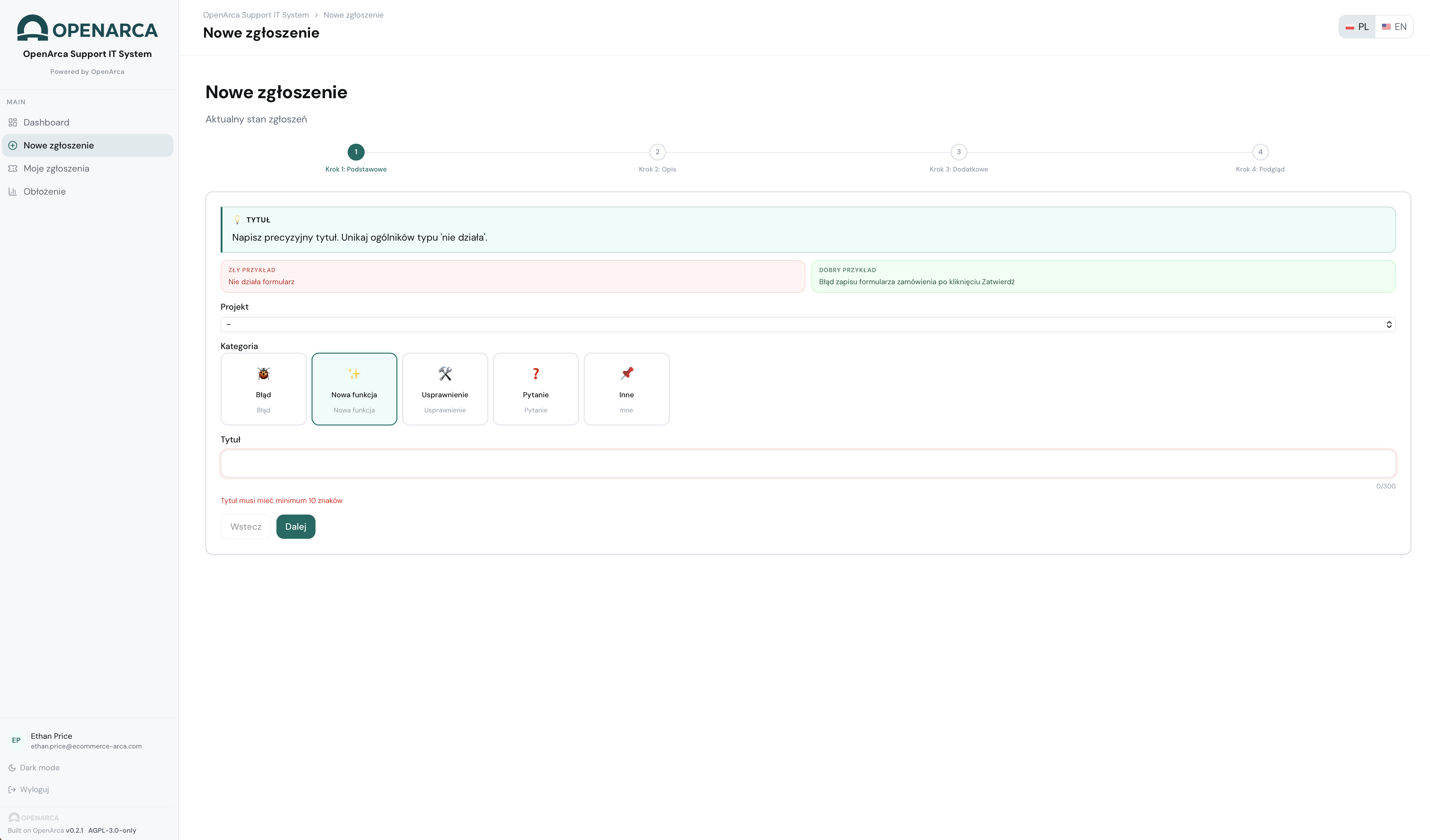Click the Moje zgłoszenia ticket icon

12,168
